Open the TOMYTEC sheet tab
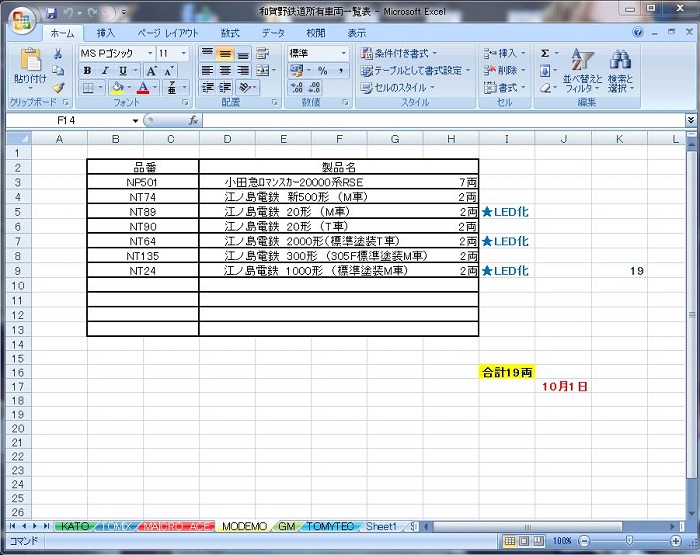 (330, 526)
